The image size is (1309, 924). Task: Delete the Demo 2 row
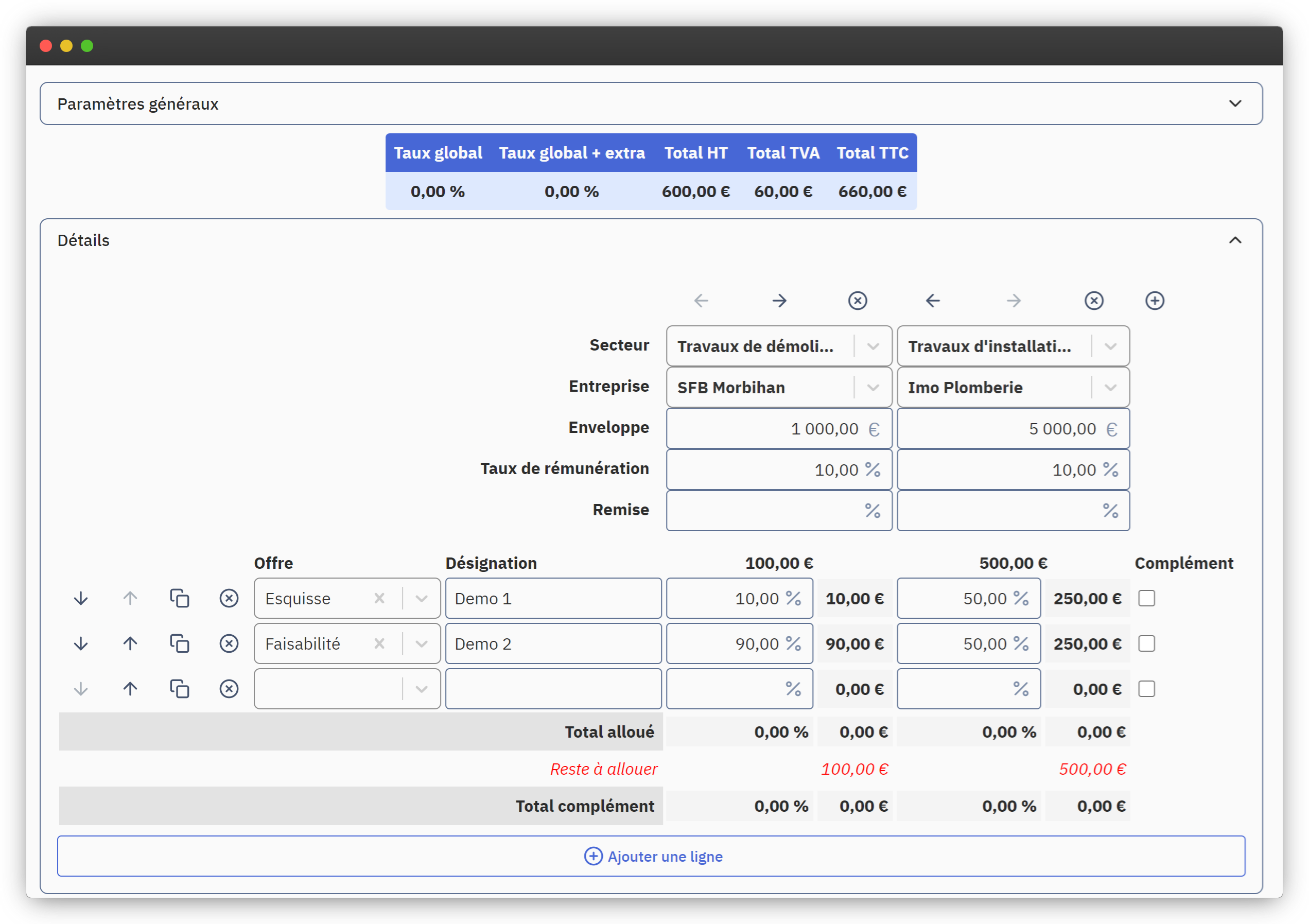click(229, 643)
